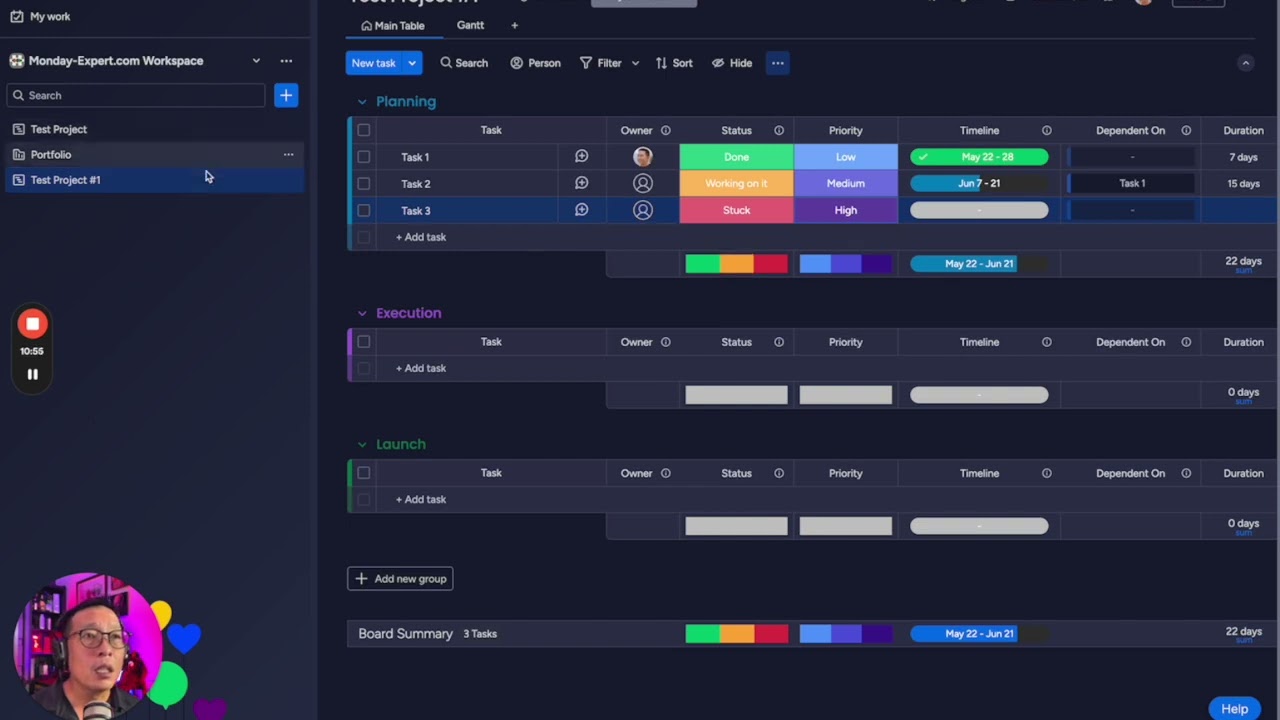Select all tasks in Execution group
Image resolution: width=1280 pixels, height=720 pixels.
pos(363,342)
